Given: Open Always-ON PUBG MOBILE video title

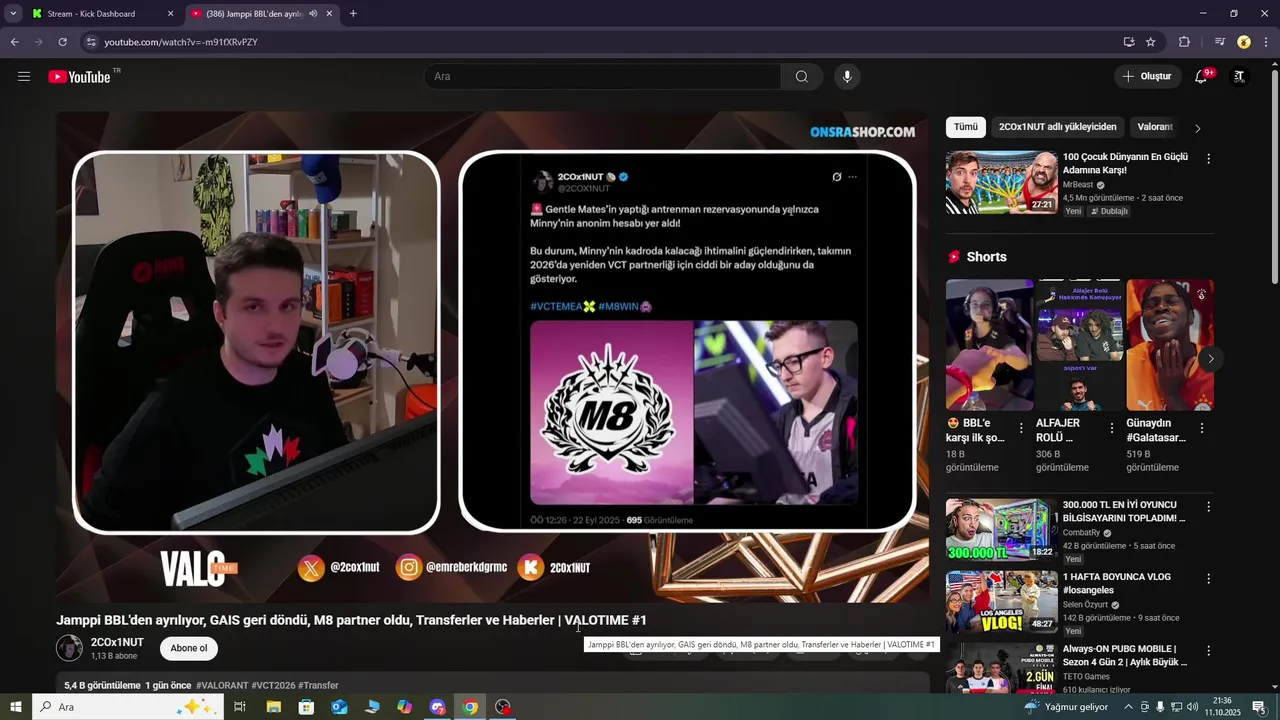Looking at the screenshot, I should [x=1125, y=656].
